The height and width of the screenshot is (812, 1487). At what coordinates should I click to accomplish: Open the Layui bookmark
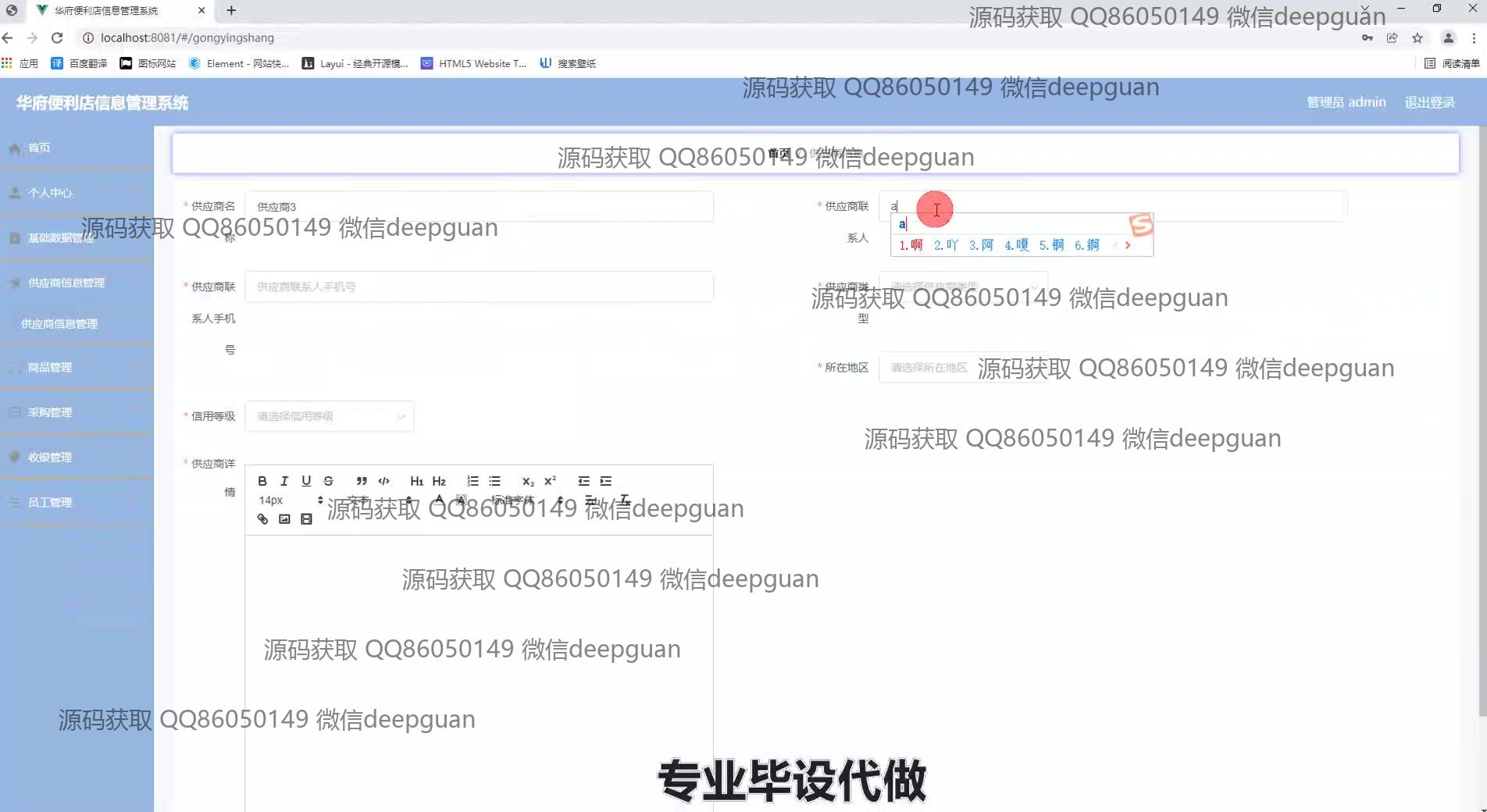[x=355, y=63]
